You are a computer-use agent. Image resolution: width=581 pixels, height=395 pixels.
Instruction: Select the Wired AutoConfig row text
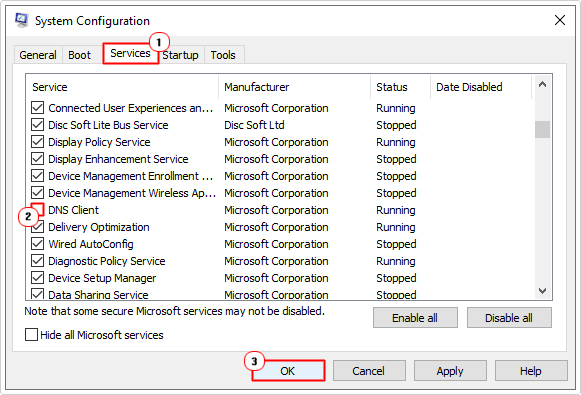click(91, 244)
